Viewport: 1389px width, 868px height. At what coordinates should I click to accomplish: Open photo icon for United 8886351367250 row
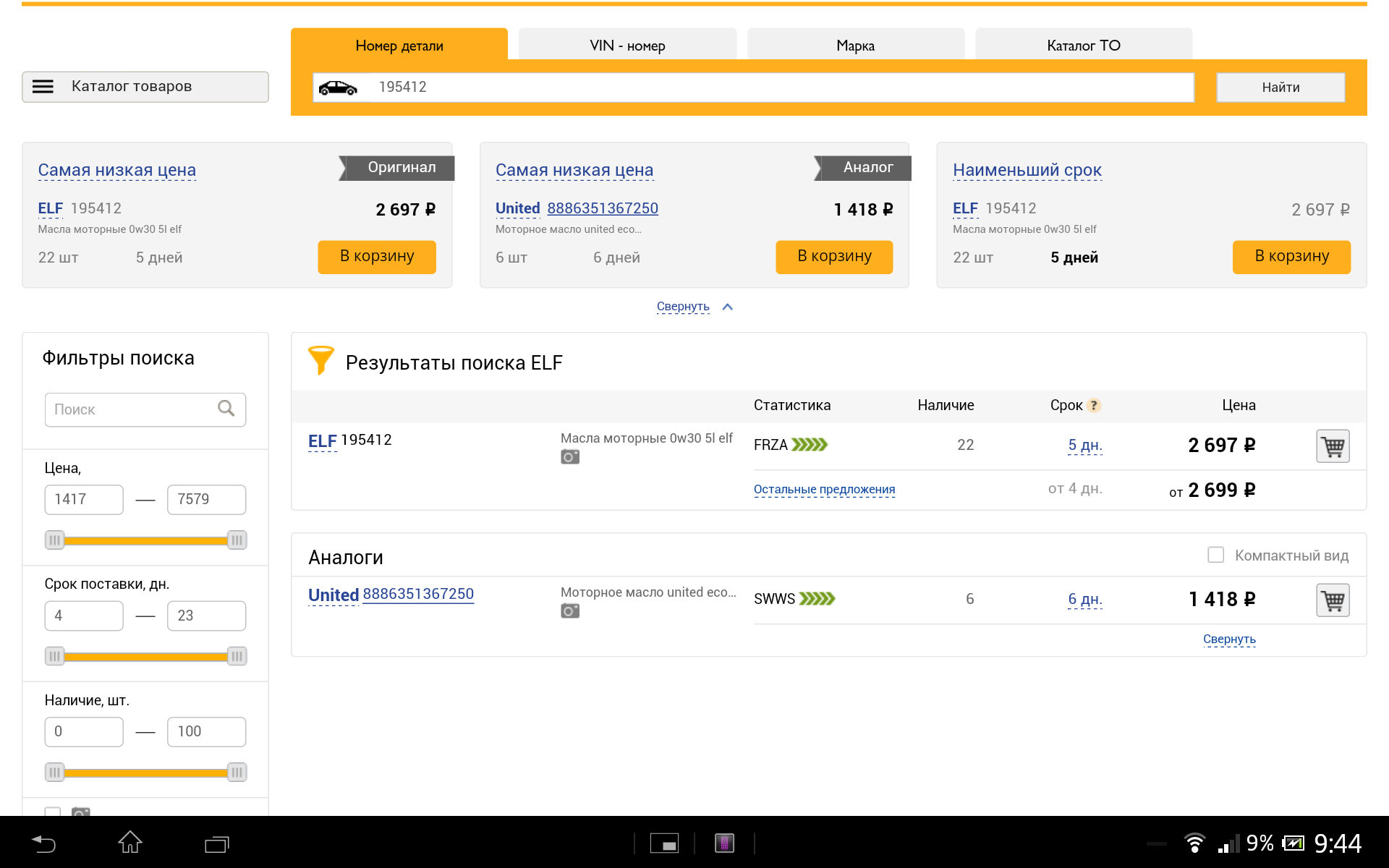pos(570,611)
